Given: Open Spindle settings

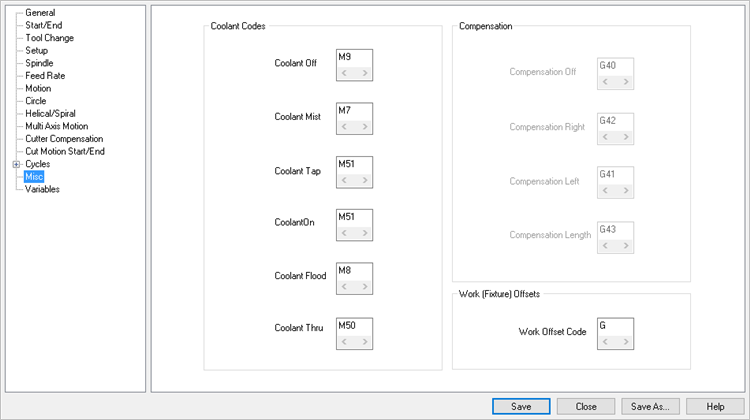Looking at the screenshot, I should [x=39, y=63].
